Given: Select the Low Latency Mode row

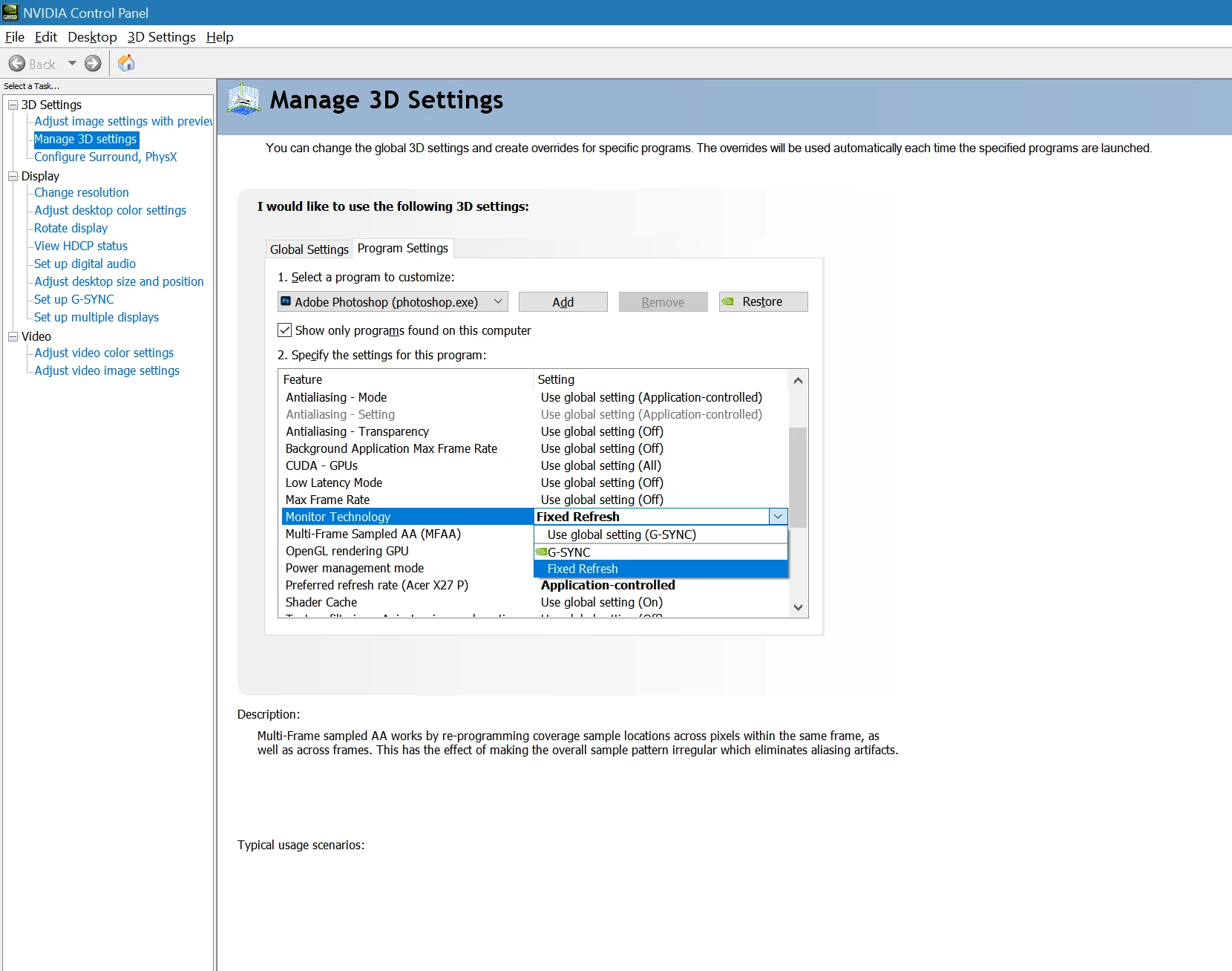Looking at the screenshot, I should pos(533,483).
